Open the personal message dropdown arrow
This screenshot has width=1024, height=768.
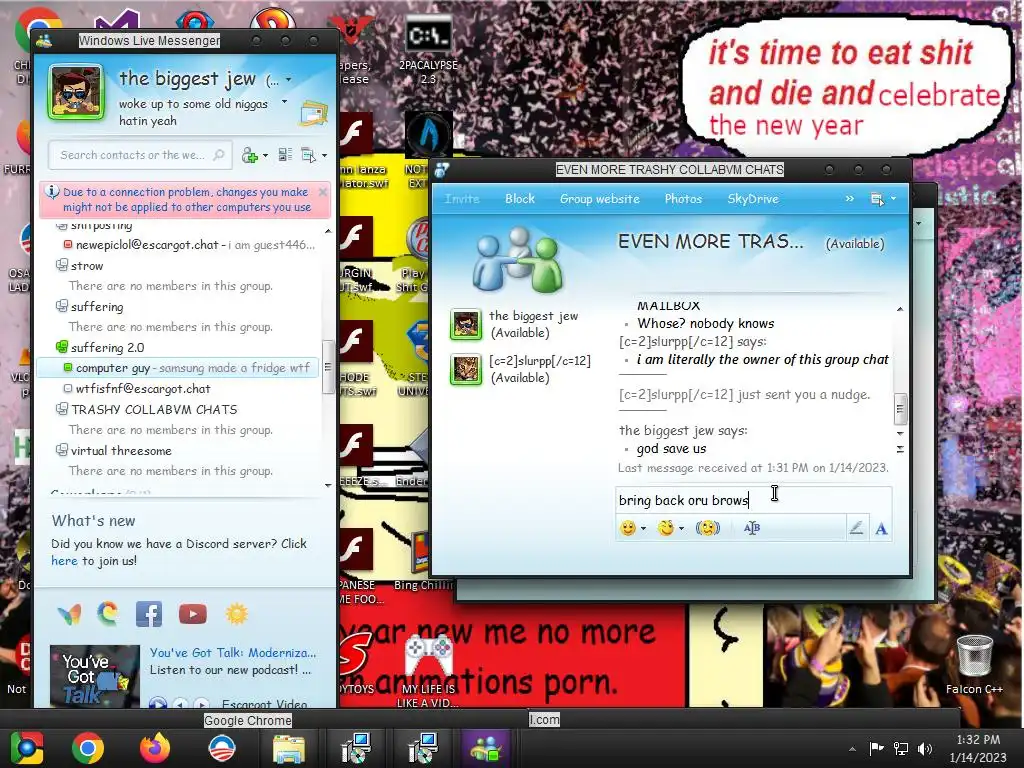(x=284, y=102)
